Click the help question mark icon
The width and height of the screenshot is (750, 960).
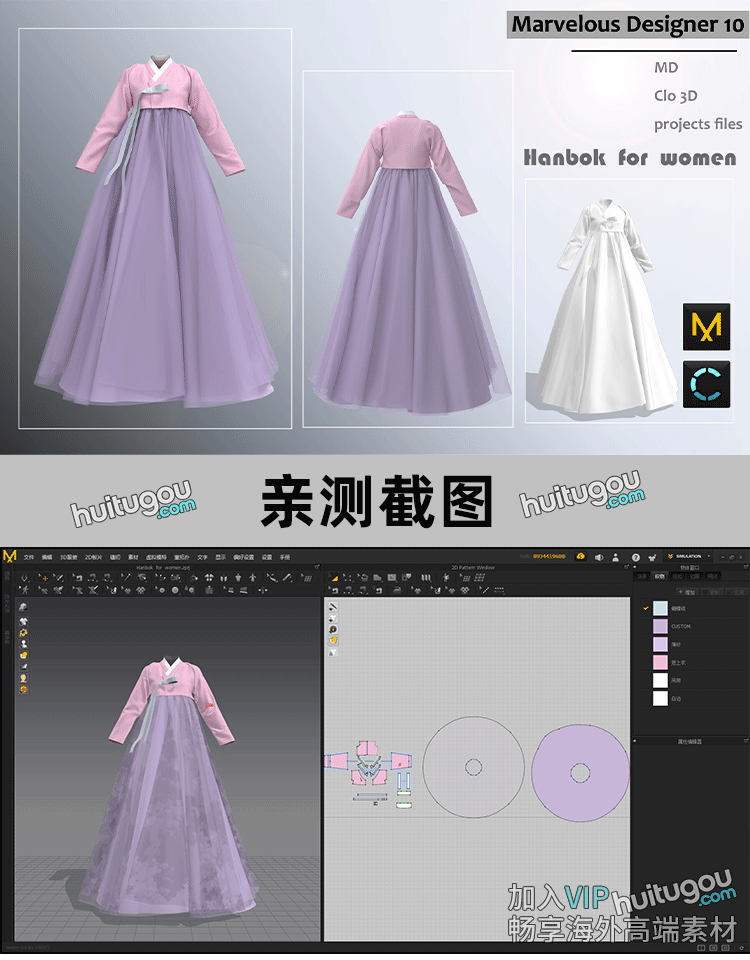636,556
